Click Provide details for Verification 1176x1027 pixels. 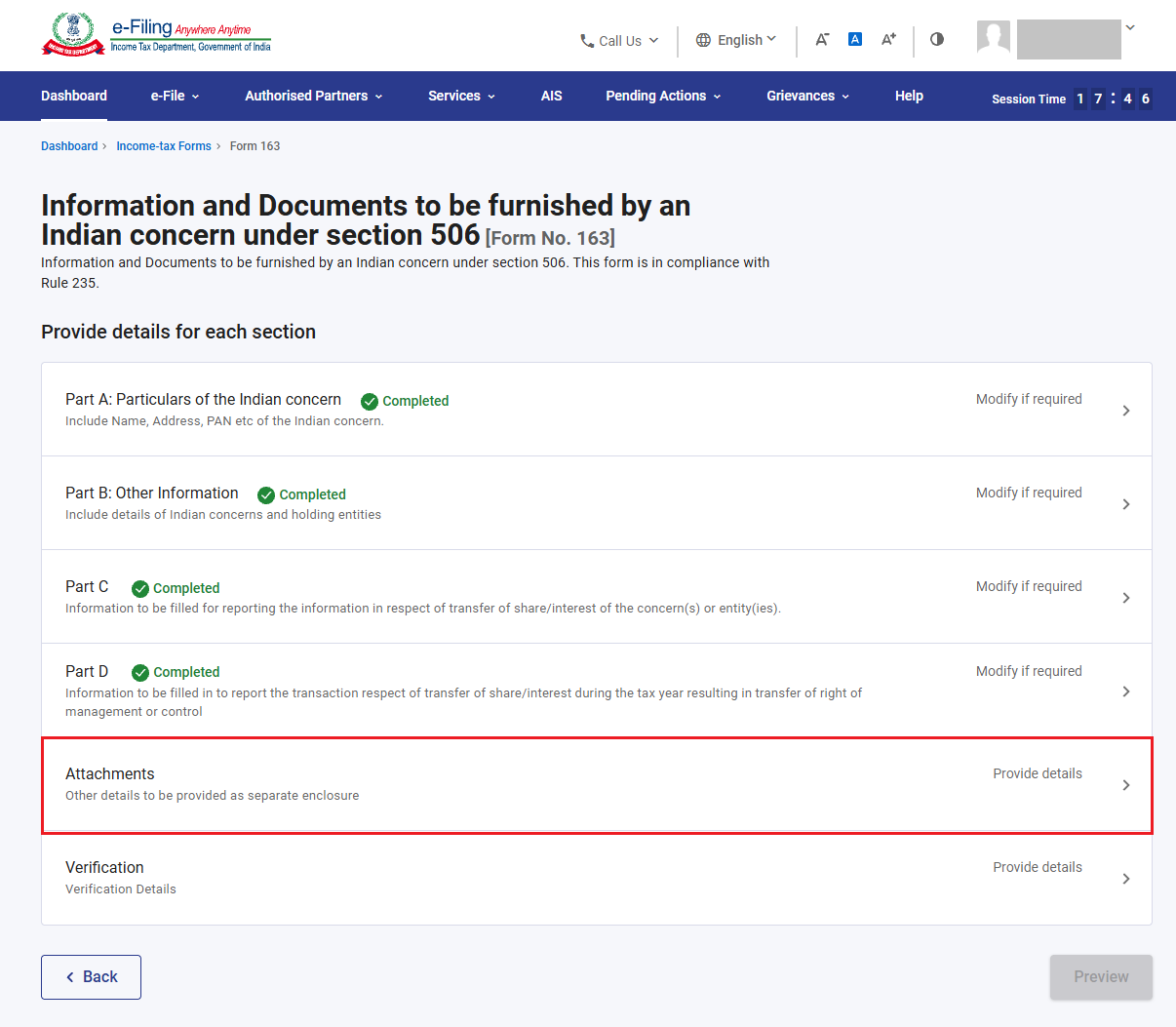[1038, 867]
